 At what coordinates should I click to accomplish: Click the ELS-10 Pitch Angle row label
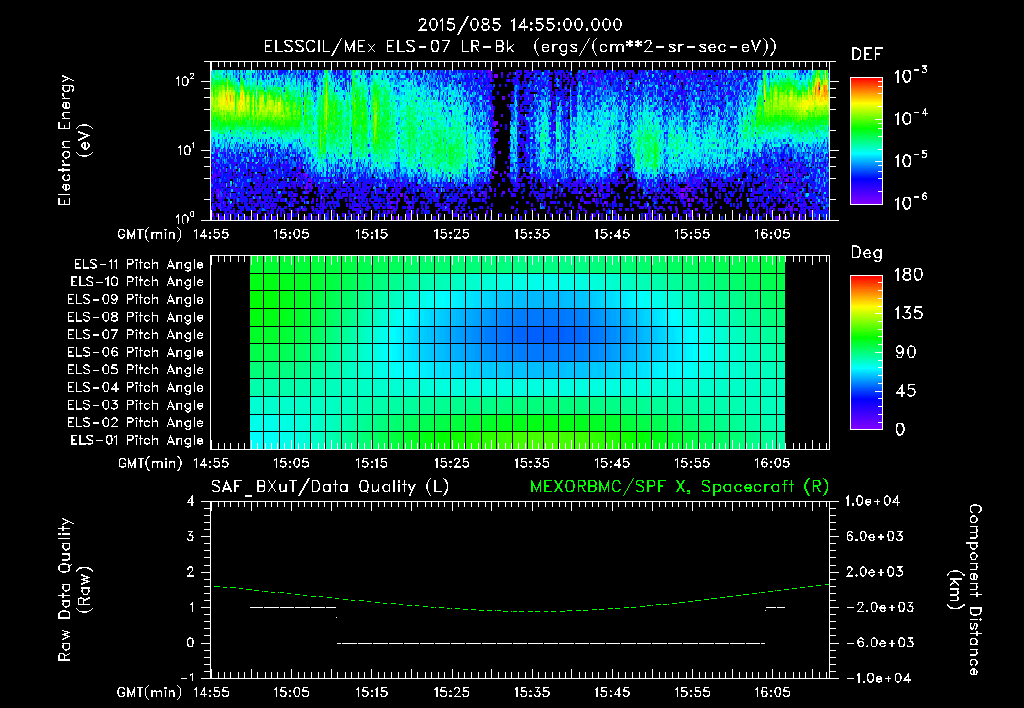(137, 282)
